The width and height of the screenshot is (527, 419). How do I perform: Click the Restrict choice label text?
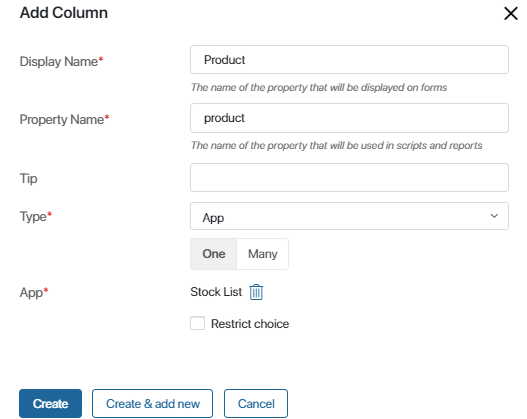[250, 324]
